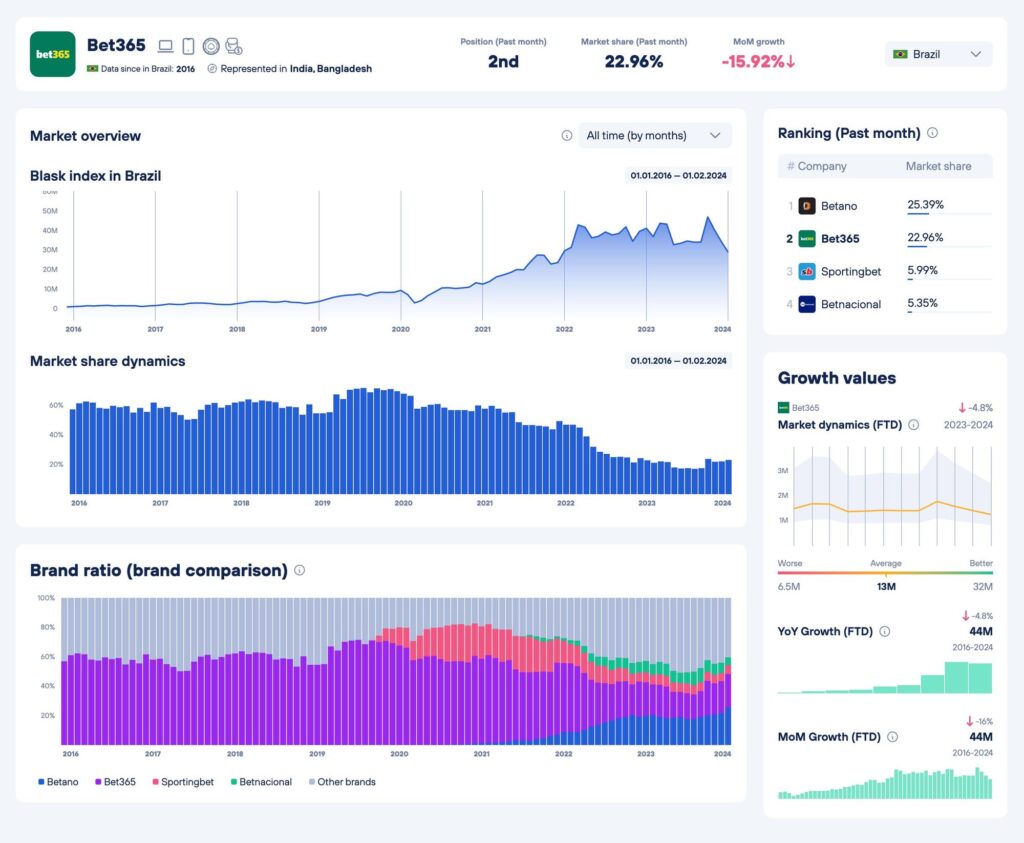This screenshot has width=1024, height=843.
Task: Click the coins icon right of the chip icon
Action: [x=234, y=46]
